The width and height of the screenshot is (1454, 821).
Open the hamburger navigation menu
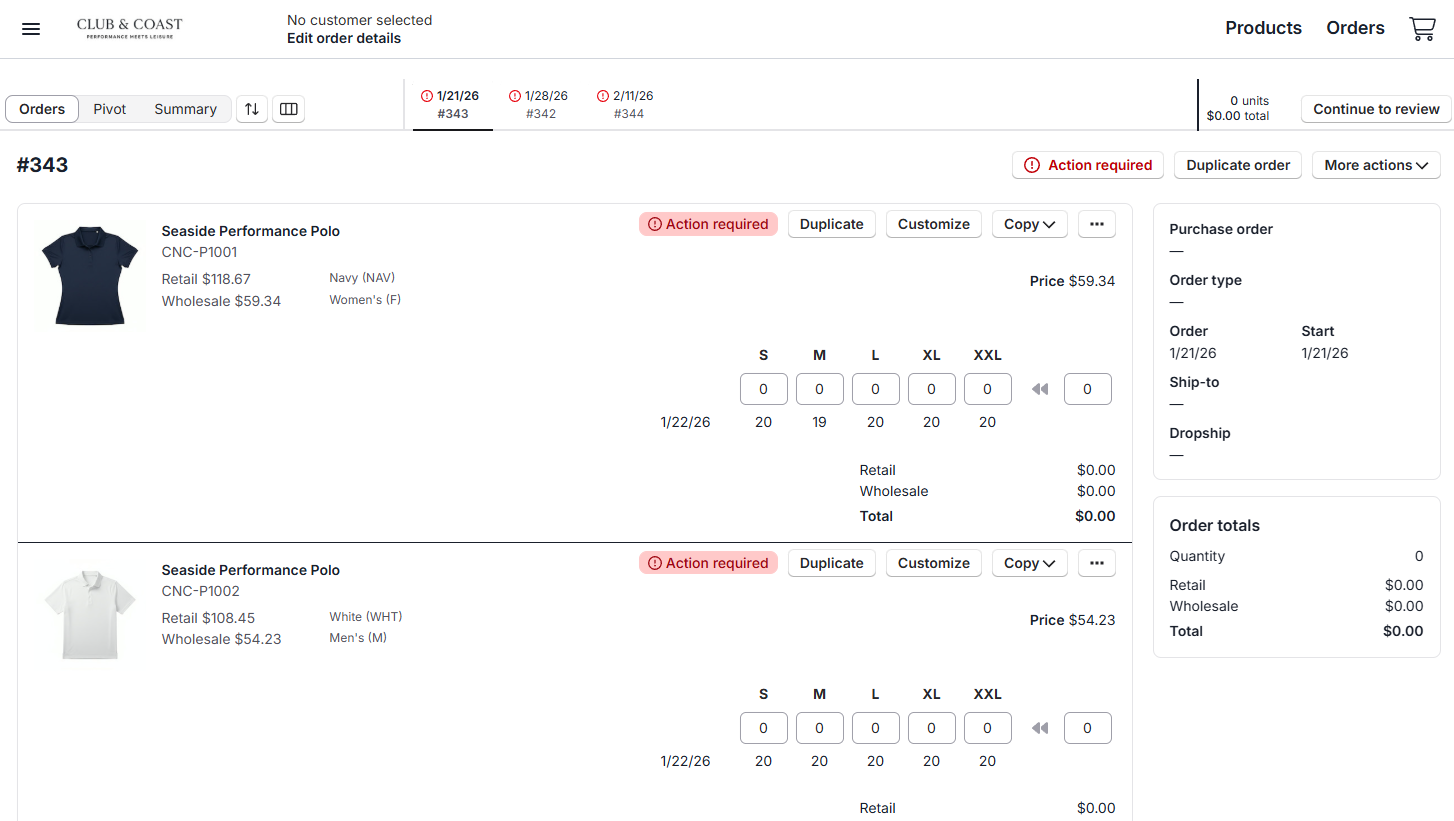[x=31, y=29]
